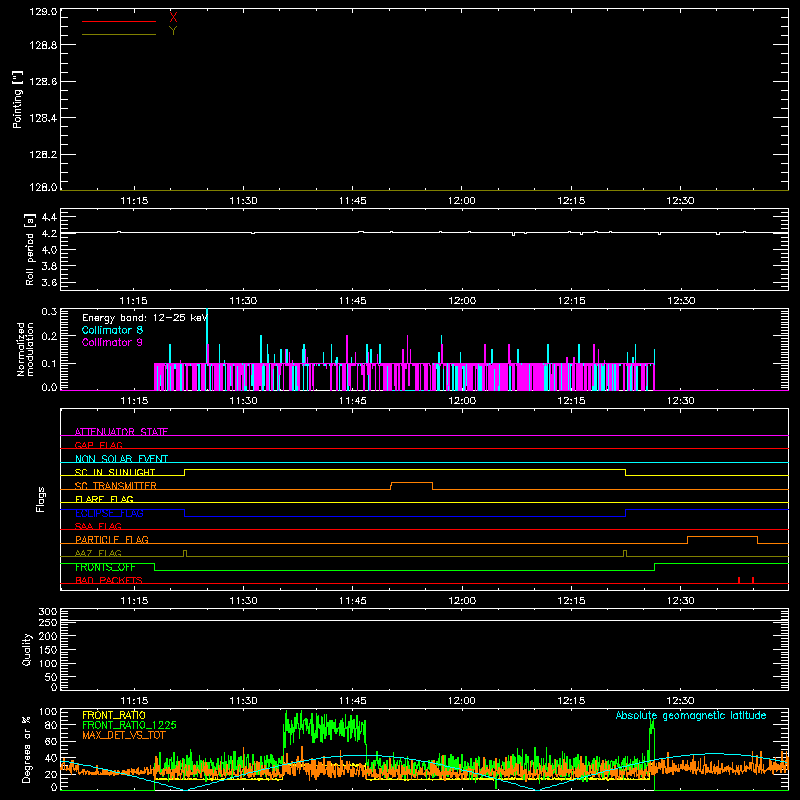The height and width of the screenshot is (800, 800).
Task: Click the FRONT_RATIO legend label
Action: 114,715
